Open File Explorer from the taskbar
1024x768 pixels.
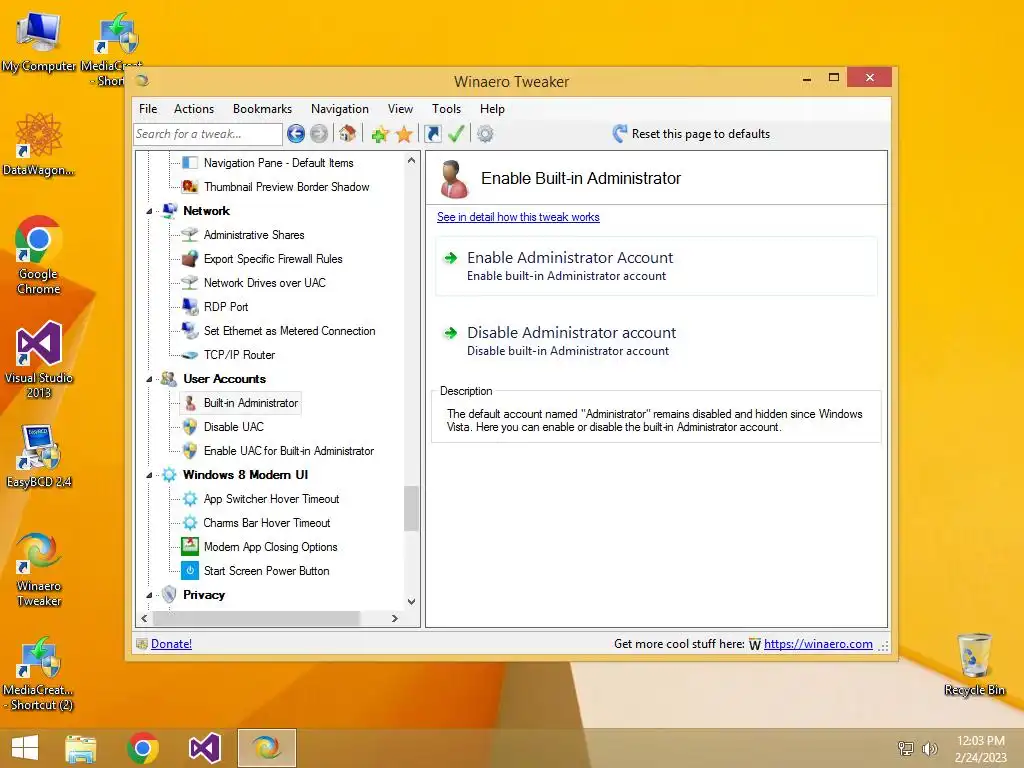point(80,748)
